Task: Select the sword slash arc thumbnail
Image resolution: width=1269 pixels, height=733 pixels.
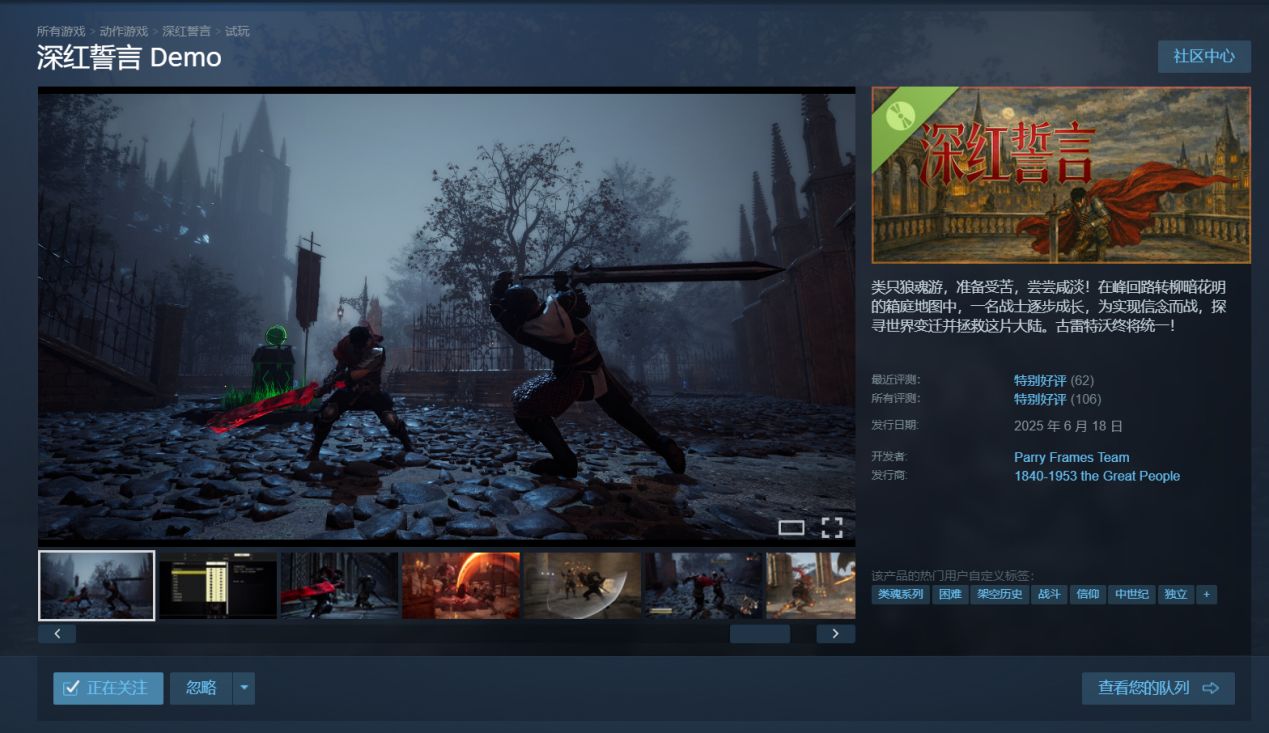Action: coord(582,585)
